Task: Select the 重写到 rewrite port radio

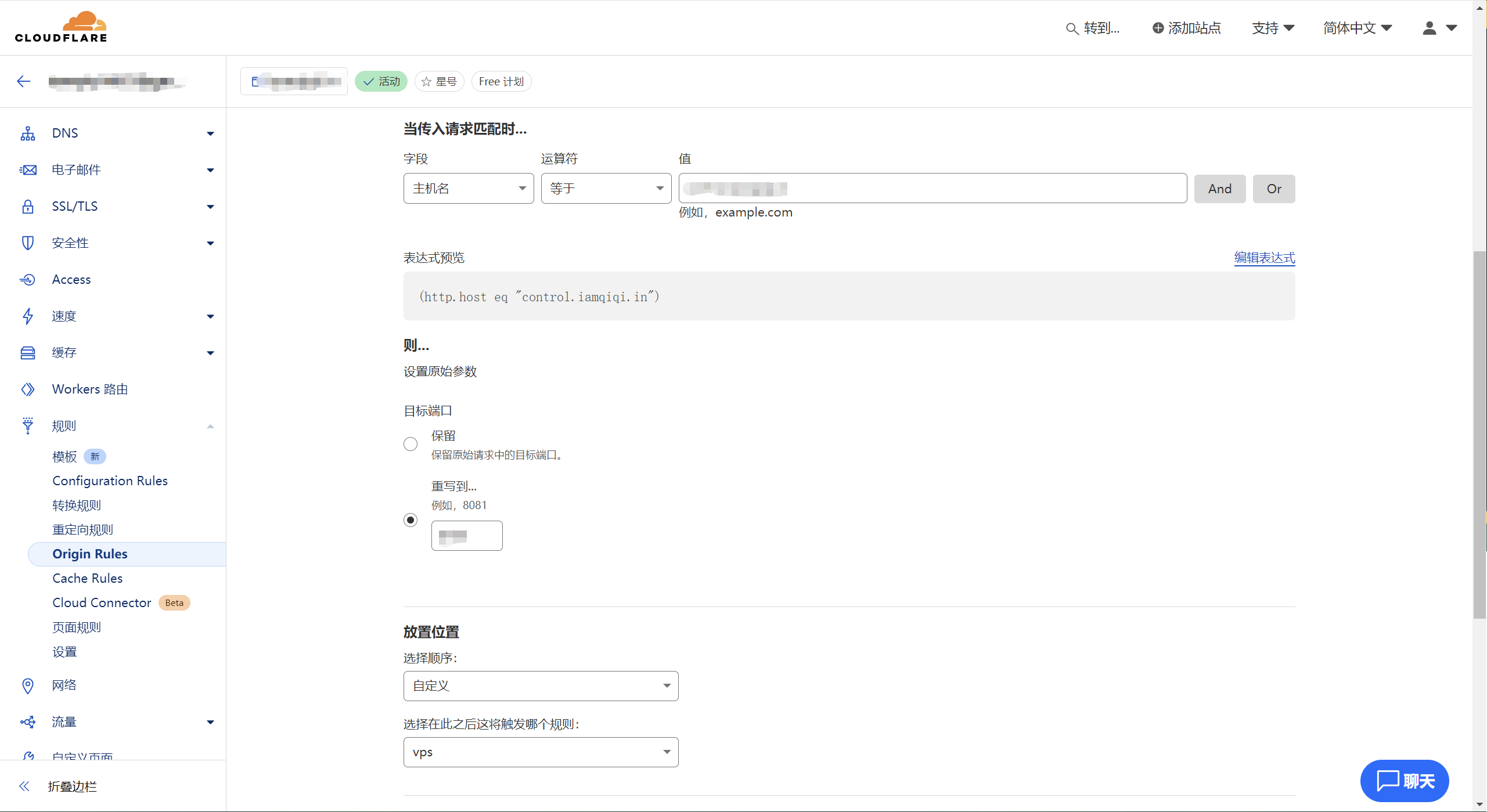Action: [x=411, y=520]
